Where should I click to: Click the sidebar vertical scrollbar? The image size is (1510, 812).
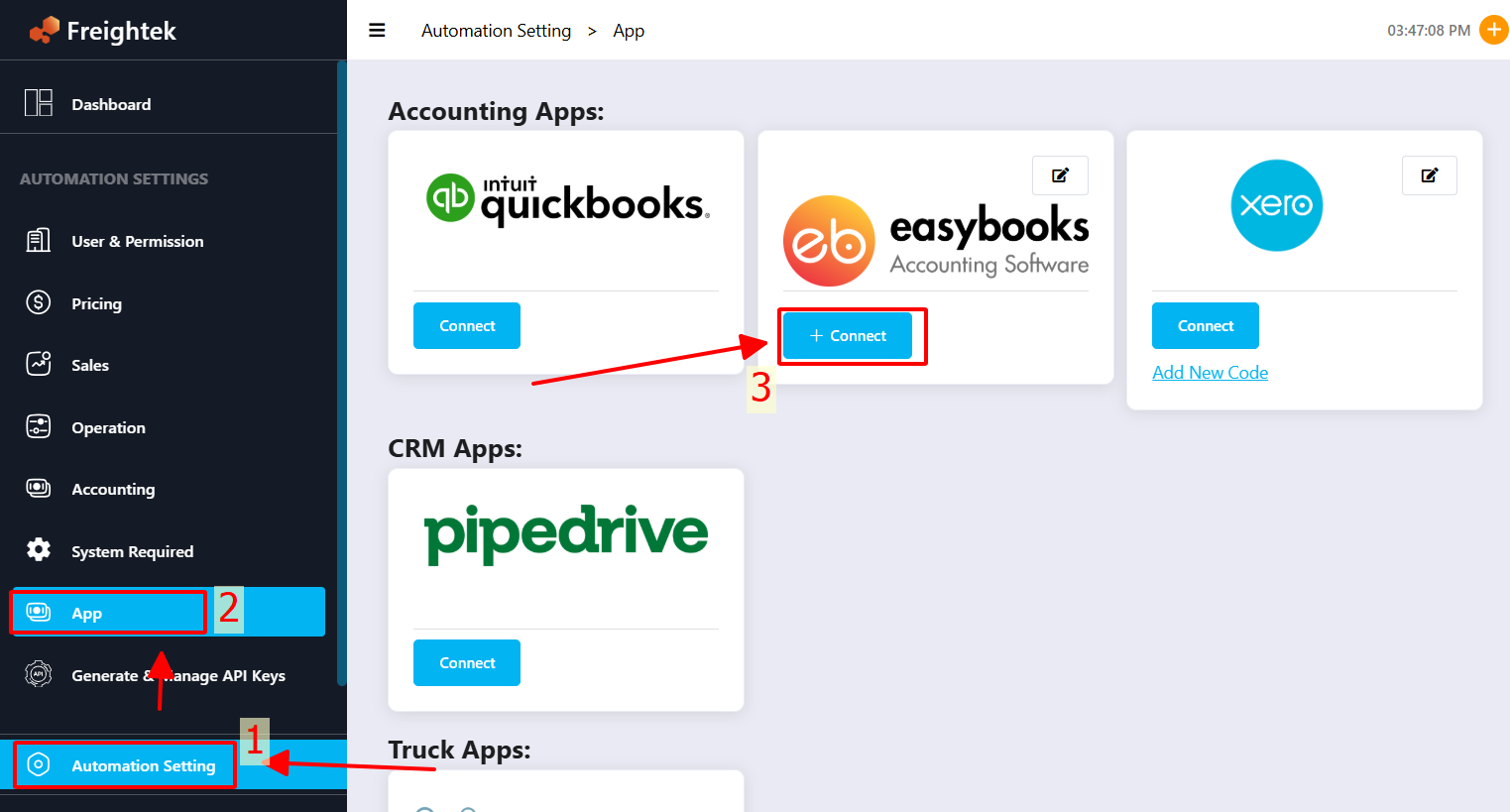[x=342, y=373]
